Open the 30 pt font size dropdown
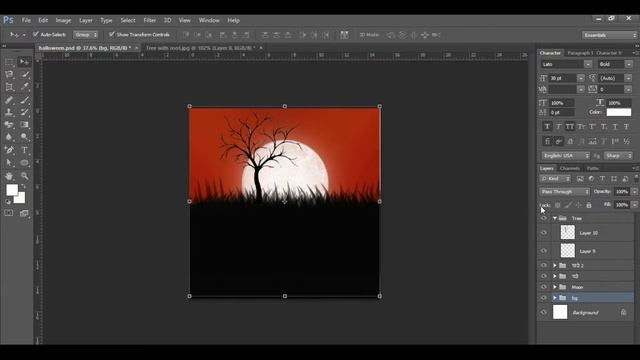640x360 pixels. (x=581, y=78)
